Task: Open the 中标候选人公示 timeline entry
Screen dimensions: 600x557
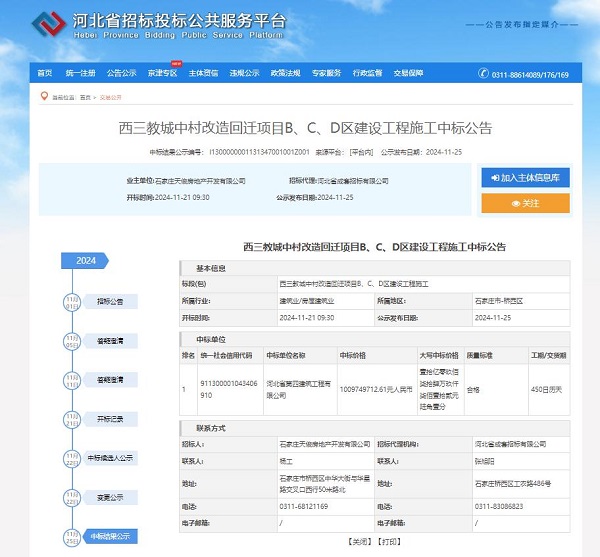Action: 110,457
